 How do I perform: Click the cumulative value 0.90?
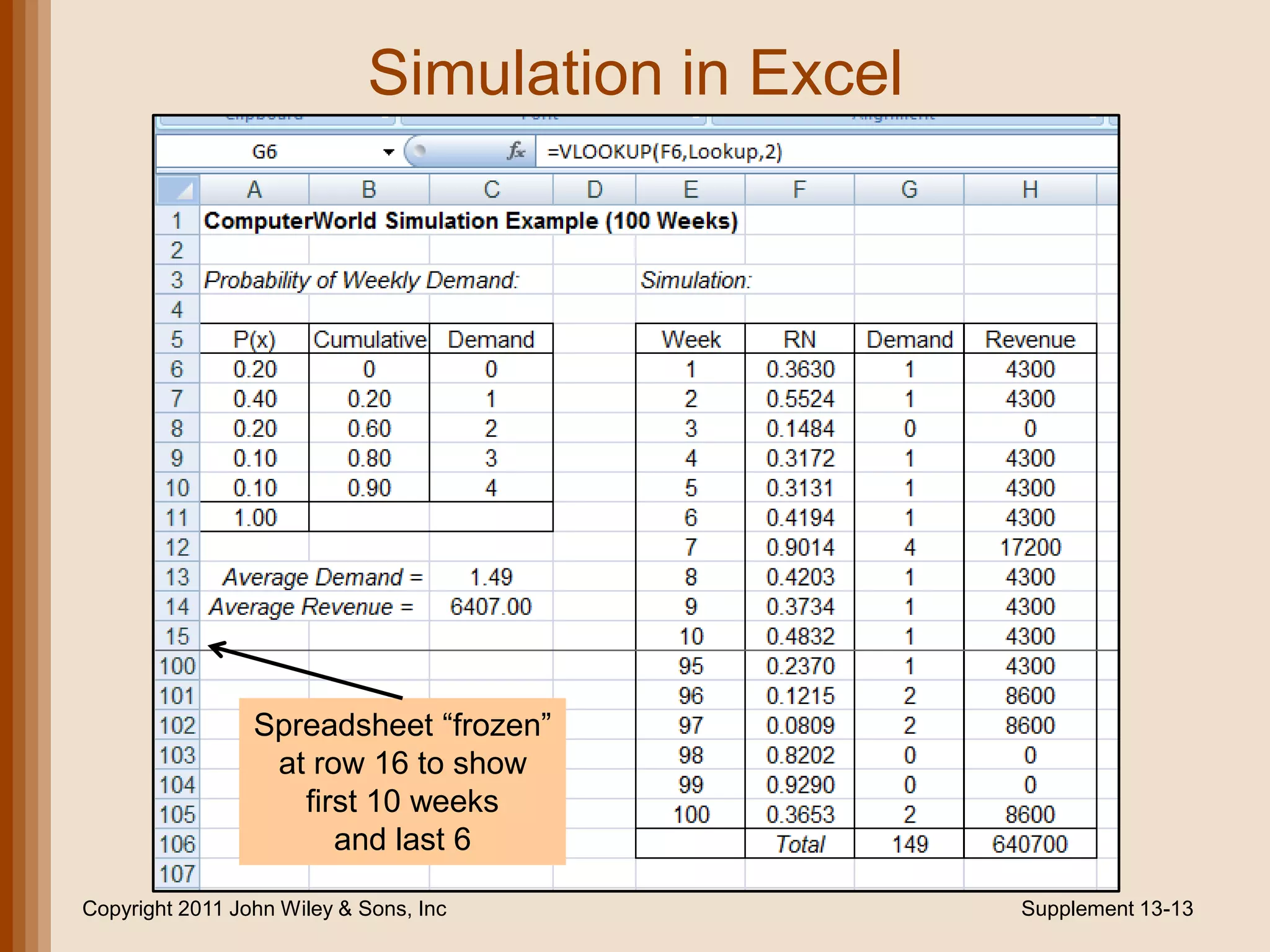click(370, 488)
